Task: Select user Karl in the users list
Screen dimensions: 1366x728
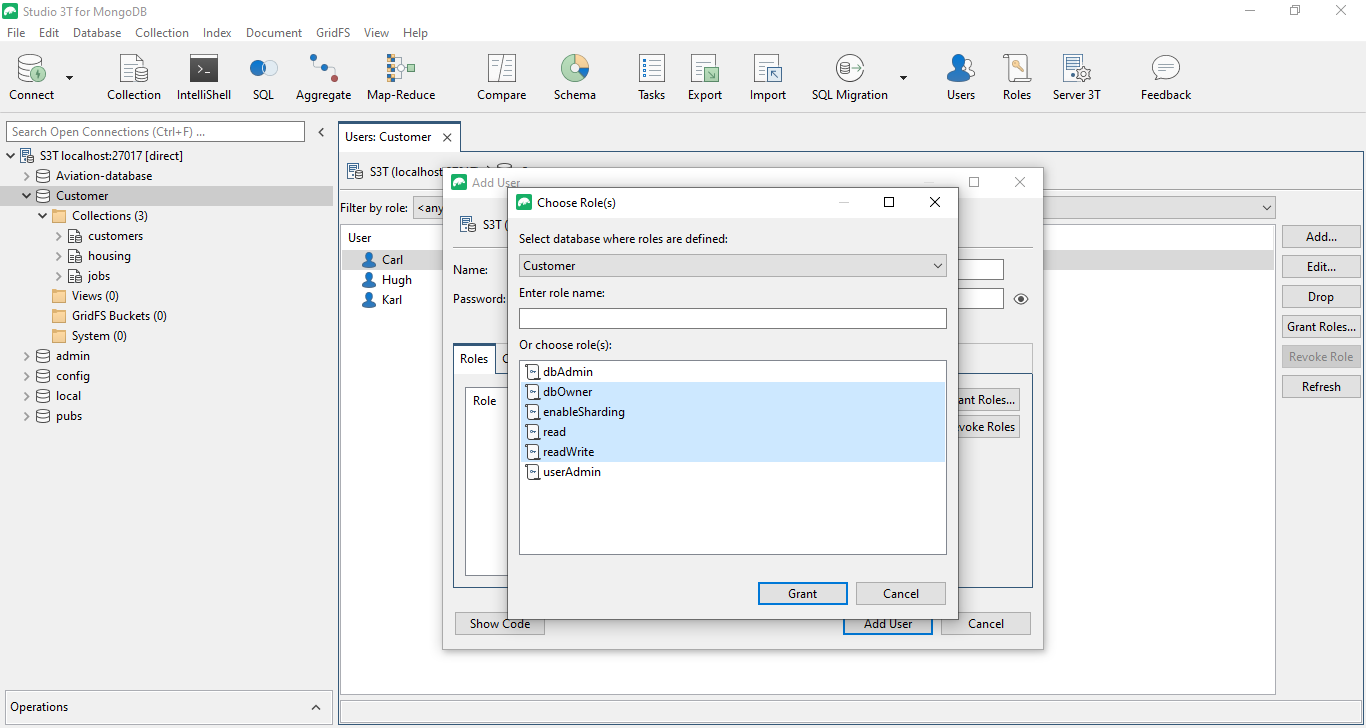Action: [x=392, y=300]
